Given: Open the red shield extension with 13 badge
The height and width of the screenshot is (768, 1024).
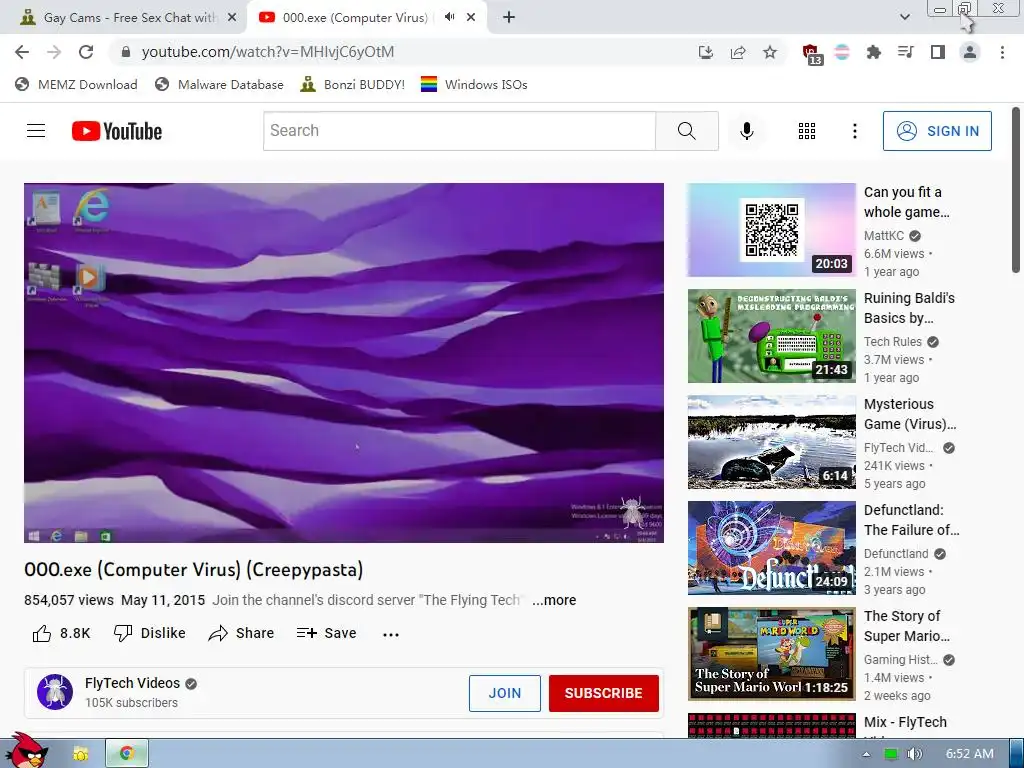Looking at the screenshot, I should point(811,53).
